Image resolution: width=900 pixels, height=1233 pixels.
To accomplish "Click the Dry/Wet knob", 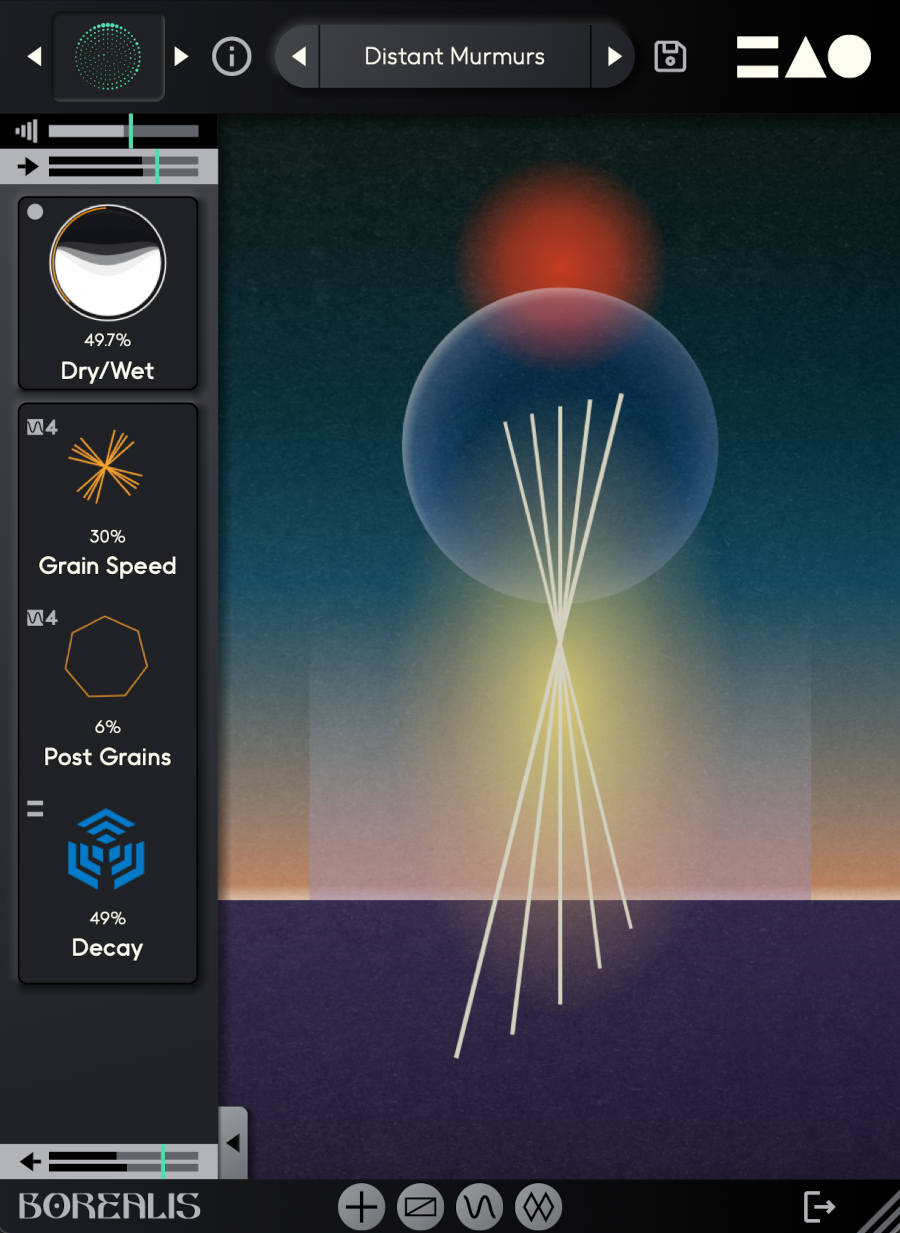I will 107,261.
